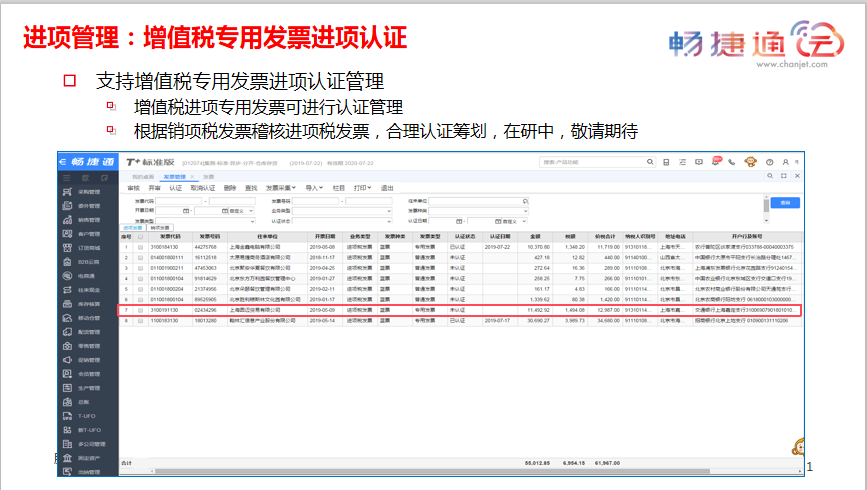Open 客户管理 sidebar icon
Image resolution: width=867 pixels, height=490 pixels.
point(67,234)
